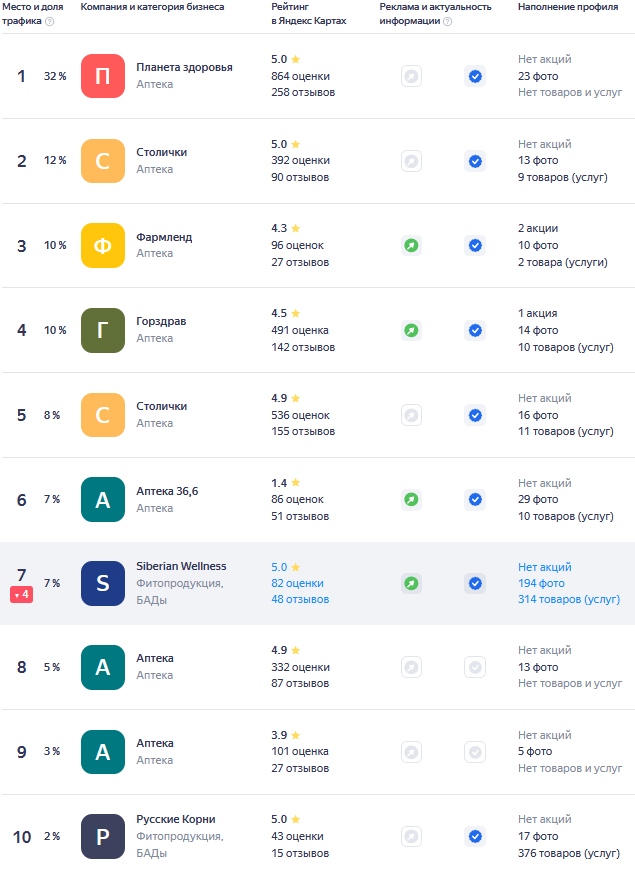Click the 1.4 rating of Аптека 36,6

[x=279, y=483]
